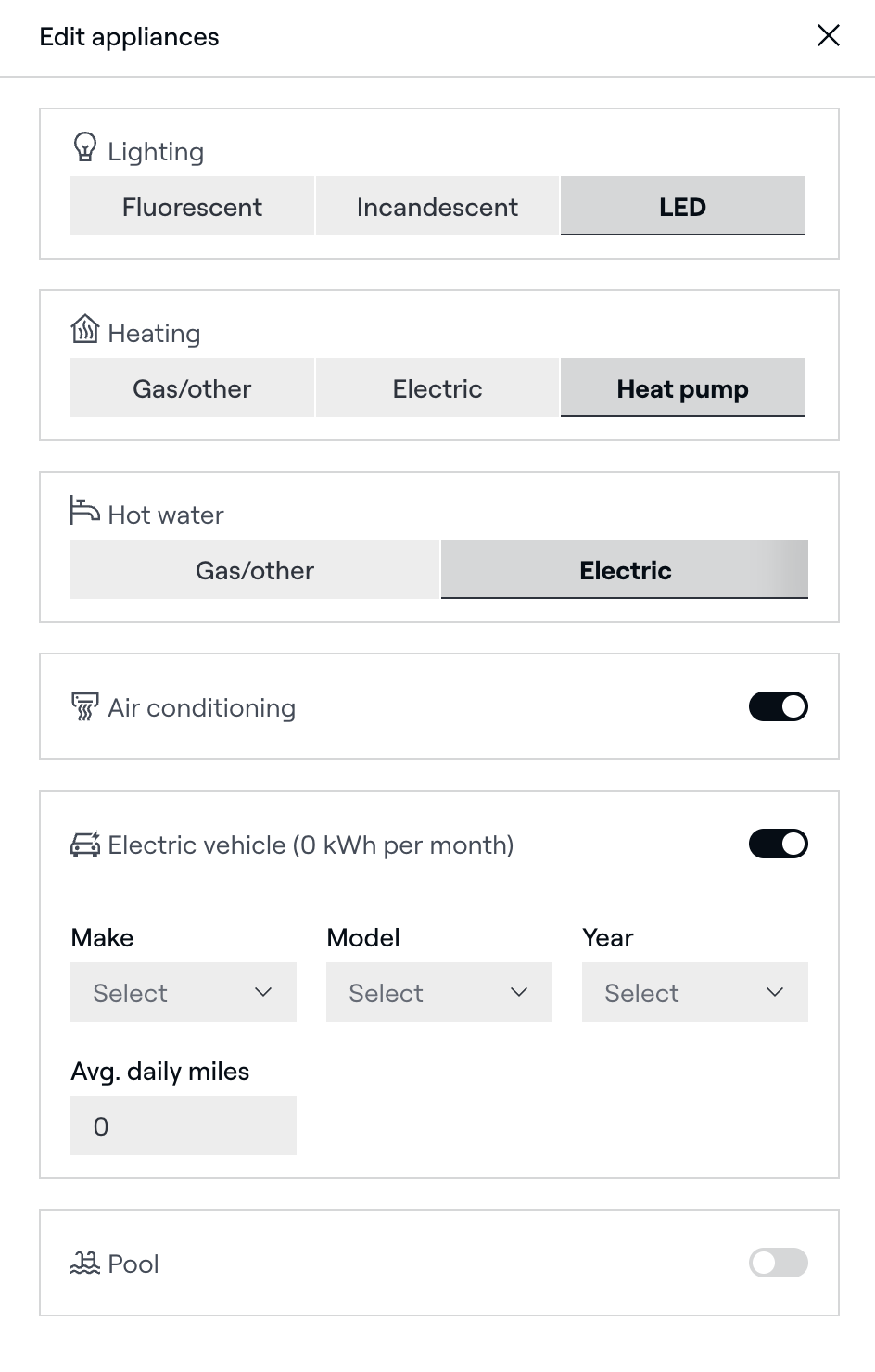Enable the Pool toggle

(778, 1263)
